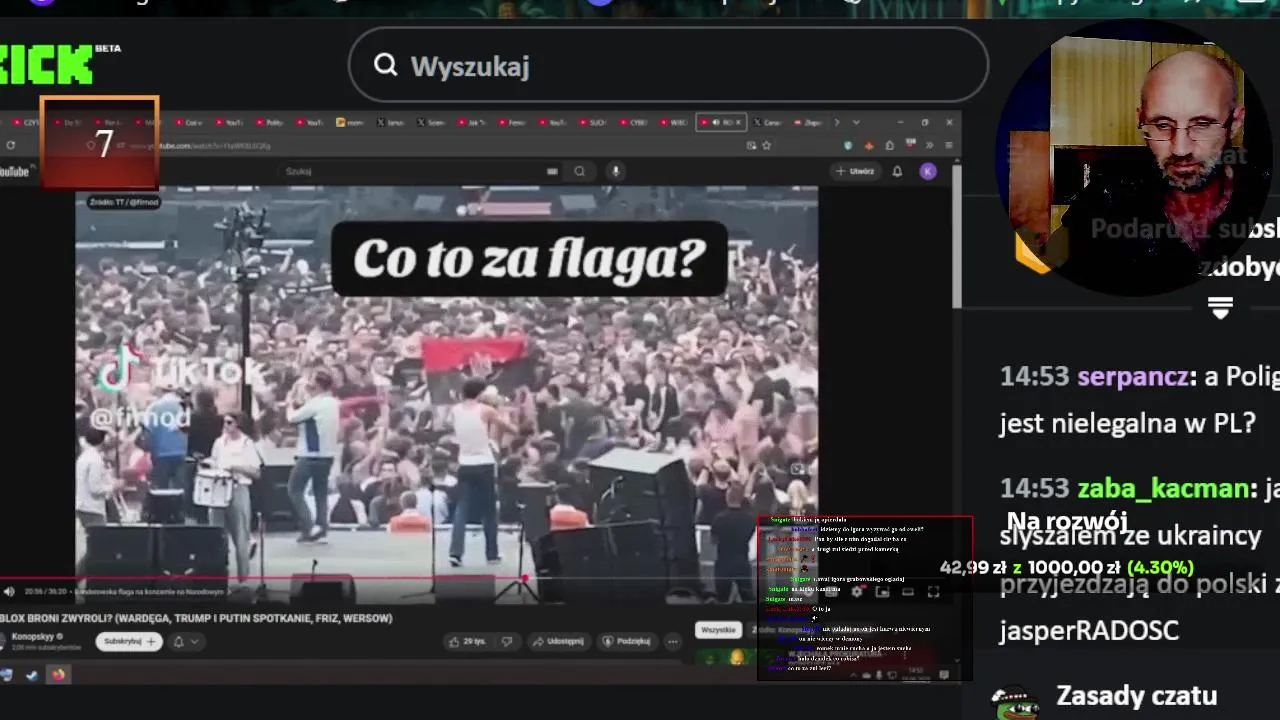Open the Utwórz create menu

pyautogui.click(x=855, y=171)
